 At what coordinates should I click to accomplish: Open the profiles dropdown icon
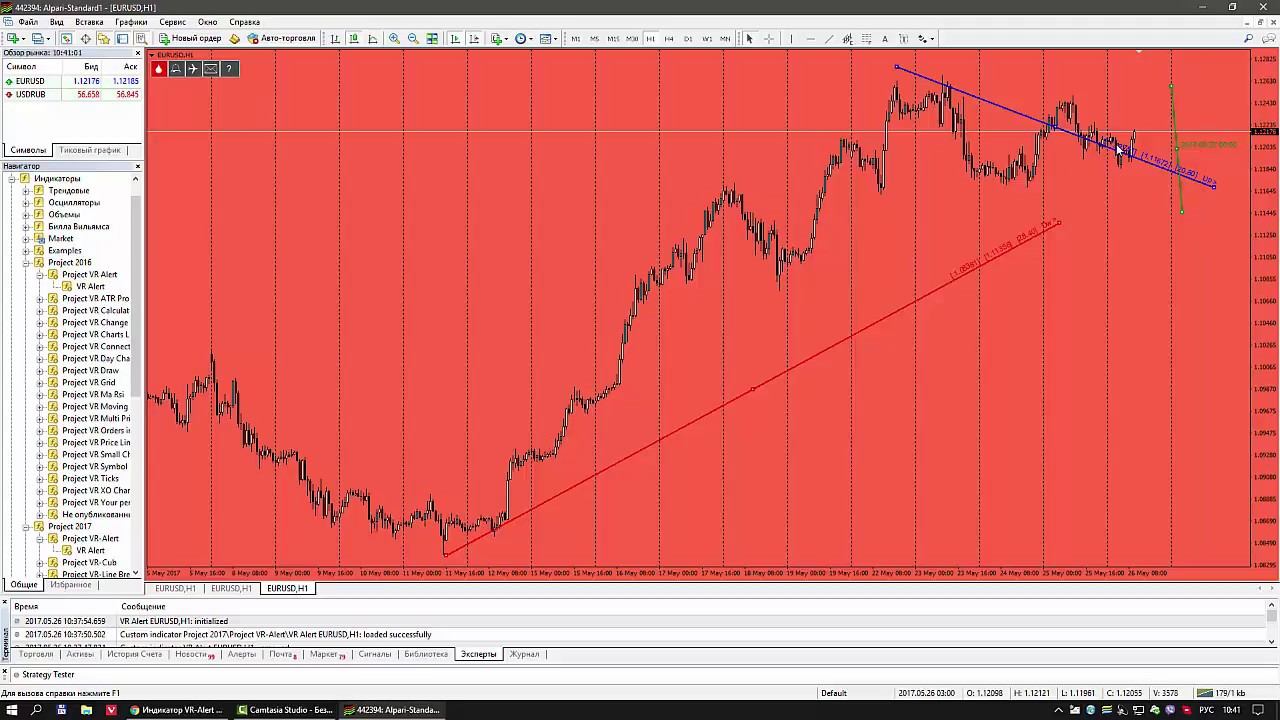[41, 39]
